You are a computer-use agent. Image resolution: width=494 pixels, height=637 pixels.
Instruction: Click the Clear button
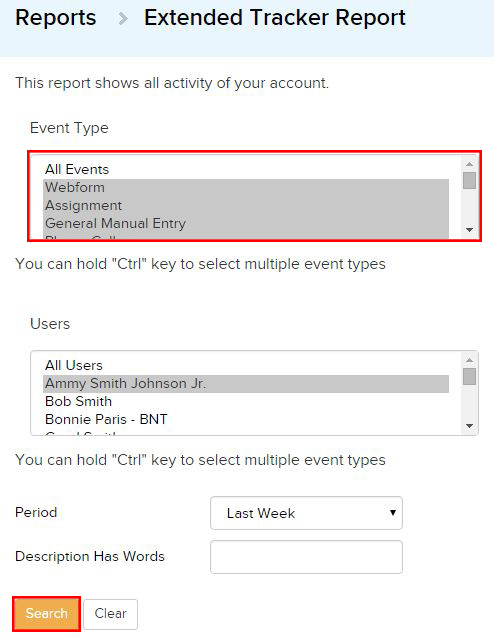click(x=110, y=613)
